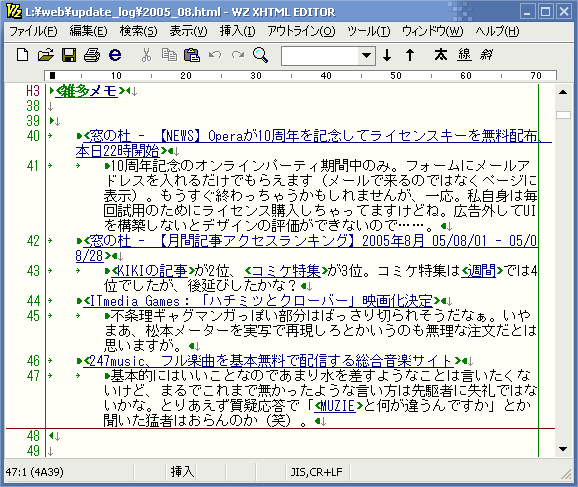This screenshot has height=487, width=578.
Task: Click the Print icon
Action: click(x=92, y=55)
